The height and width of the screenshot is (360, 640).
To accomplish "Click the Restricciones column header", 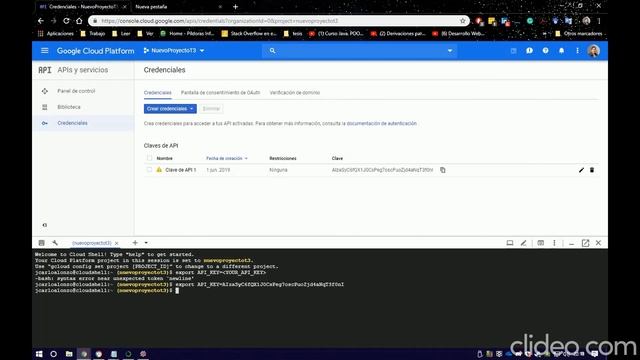I will tap(283, 158).
